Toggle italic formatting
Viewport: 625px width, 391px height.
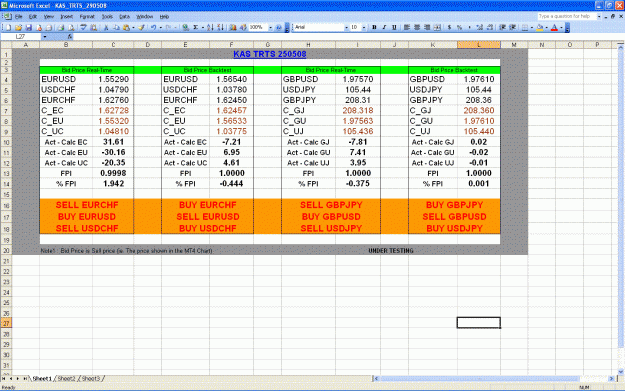click(x=384, y=28)
